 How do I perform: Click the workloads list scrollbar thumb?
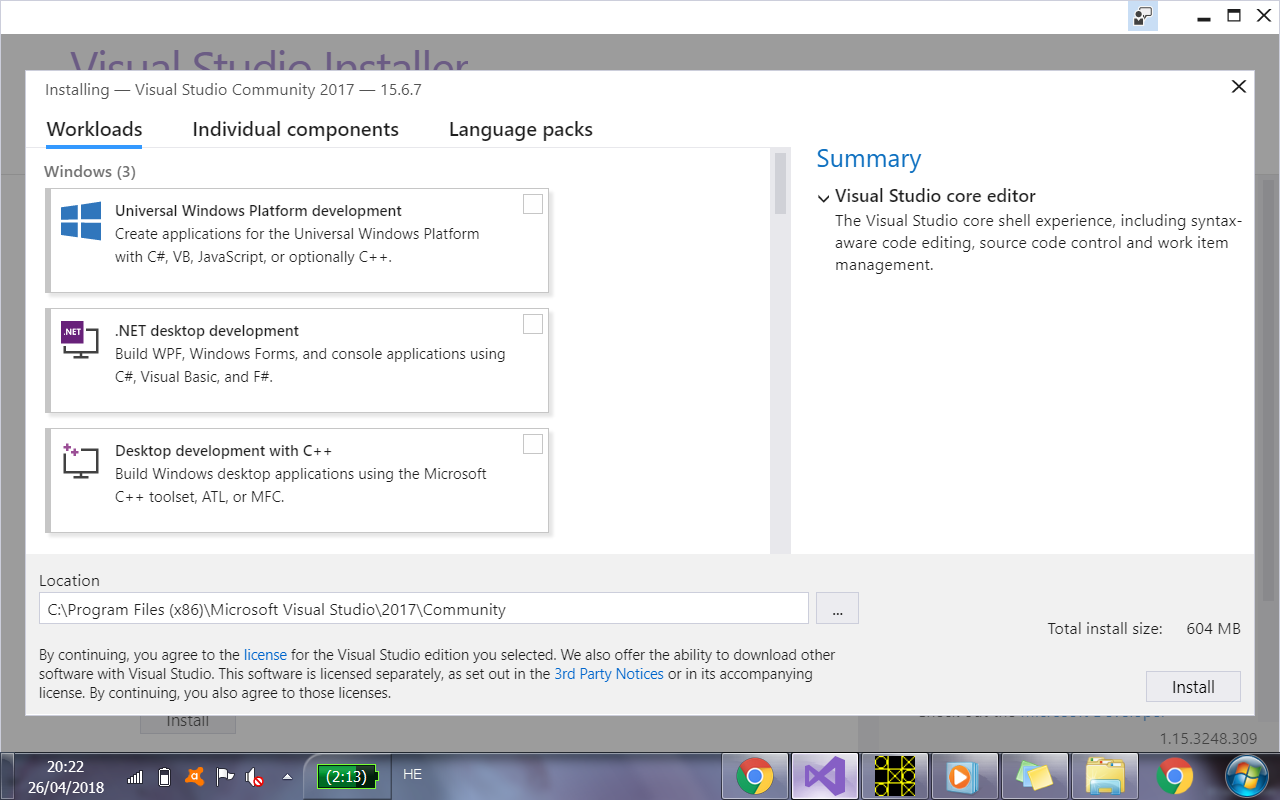[780, 183]
